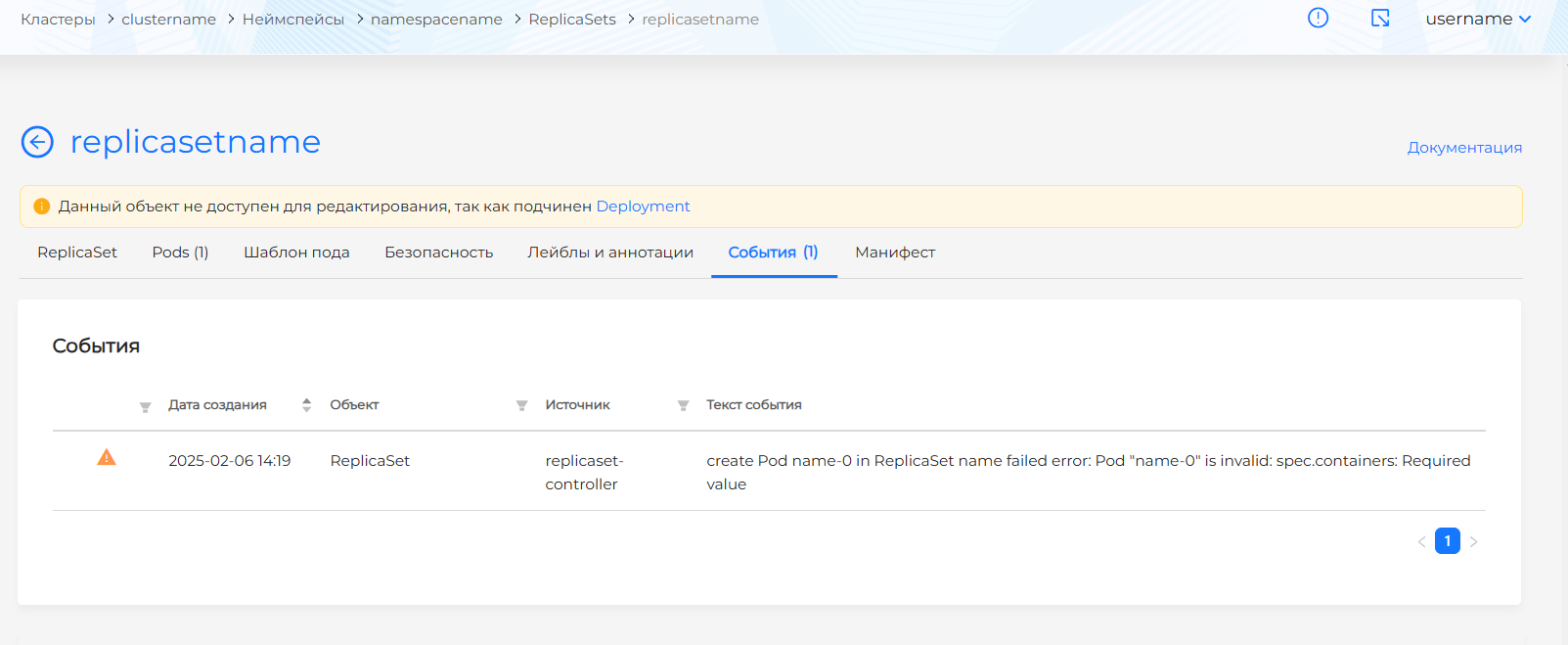Open the Документация link
The height and width of the screenshot is (645, 1568).
(x=1463, y=148)
